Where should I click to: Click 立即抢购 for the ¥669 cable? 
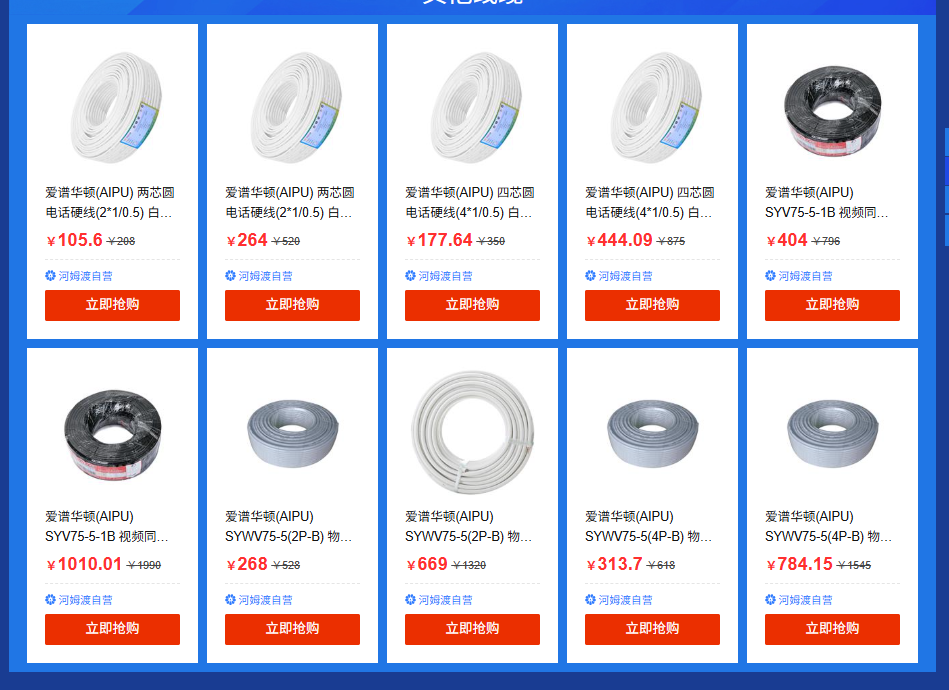(472, 629)
